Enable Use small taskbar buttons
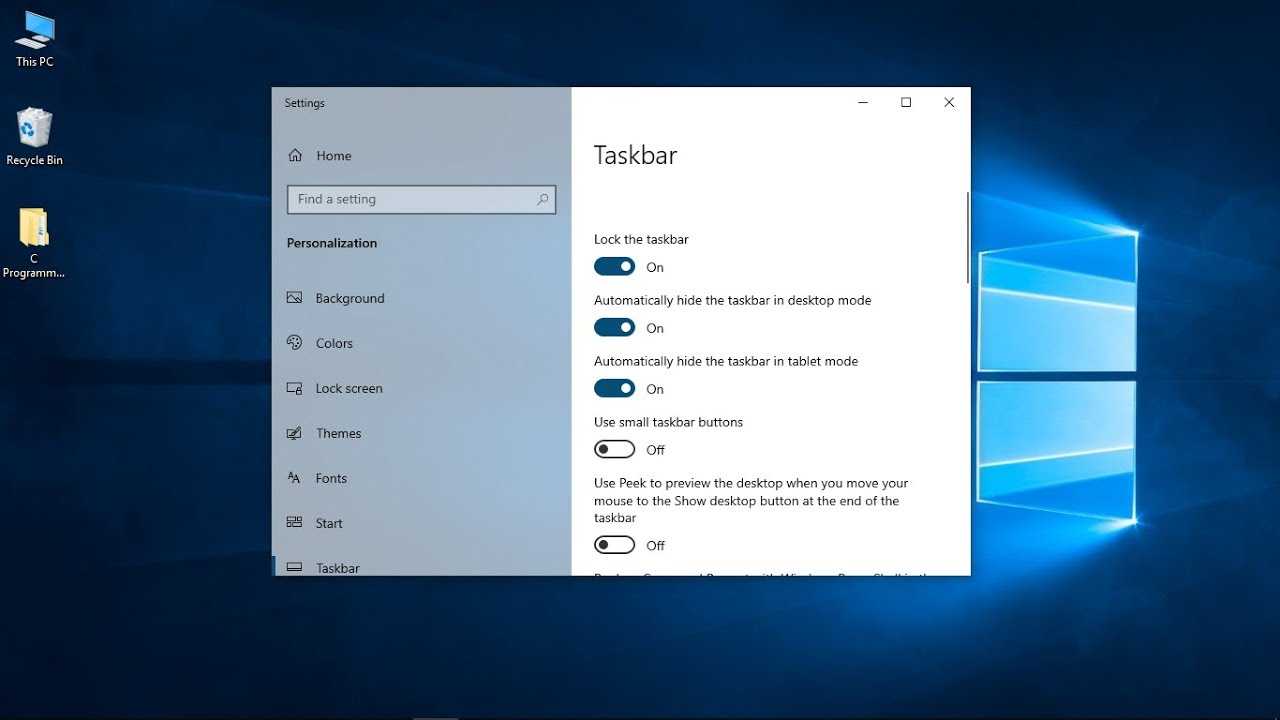The image size is (1280, 720). click(x=614, y=450)
